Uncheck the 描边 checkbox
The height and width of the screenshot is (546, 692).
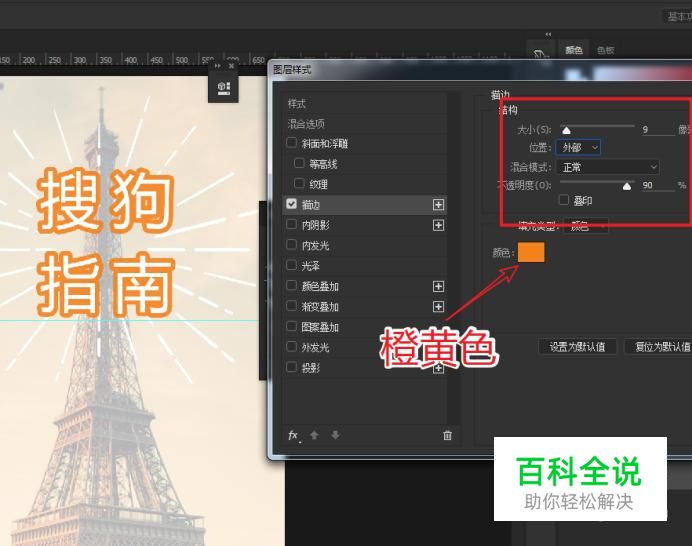click(x=291, y=204)
